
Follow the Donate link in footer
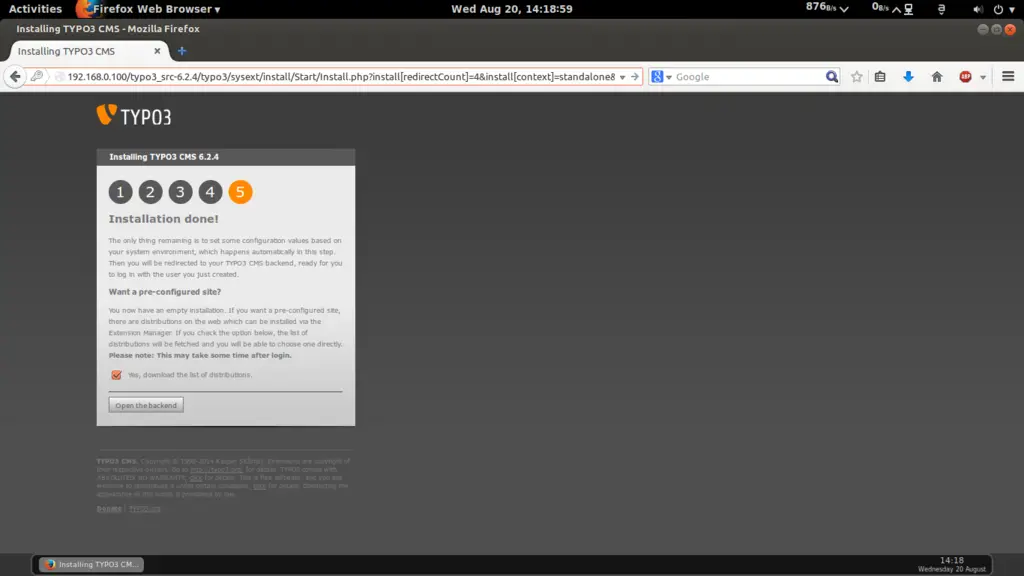click(x=109, y=509)
